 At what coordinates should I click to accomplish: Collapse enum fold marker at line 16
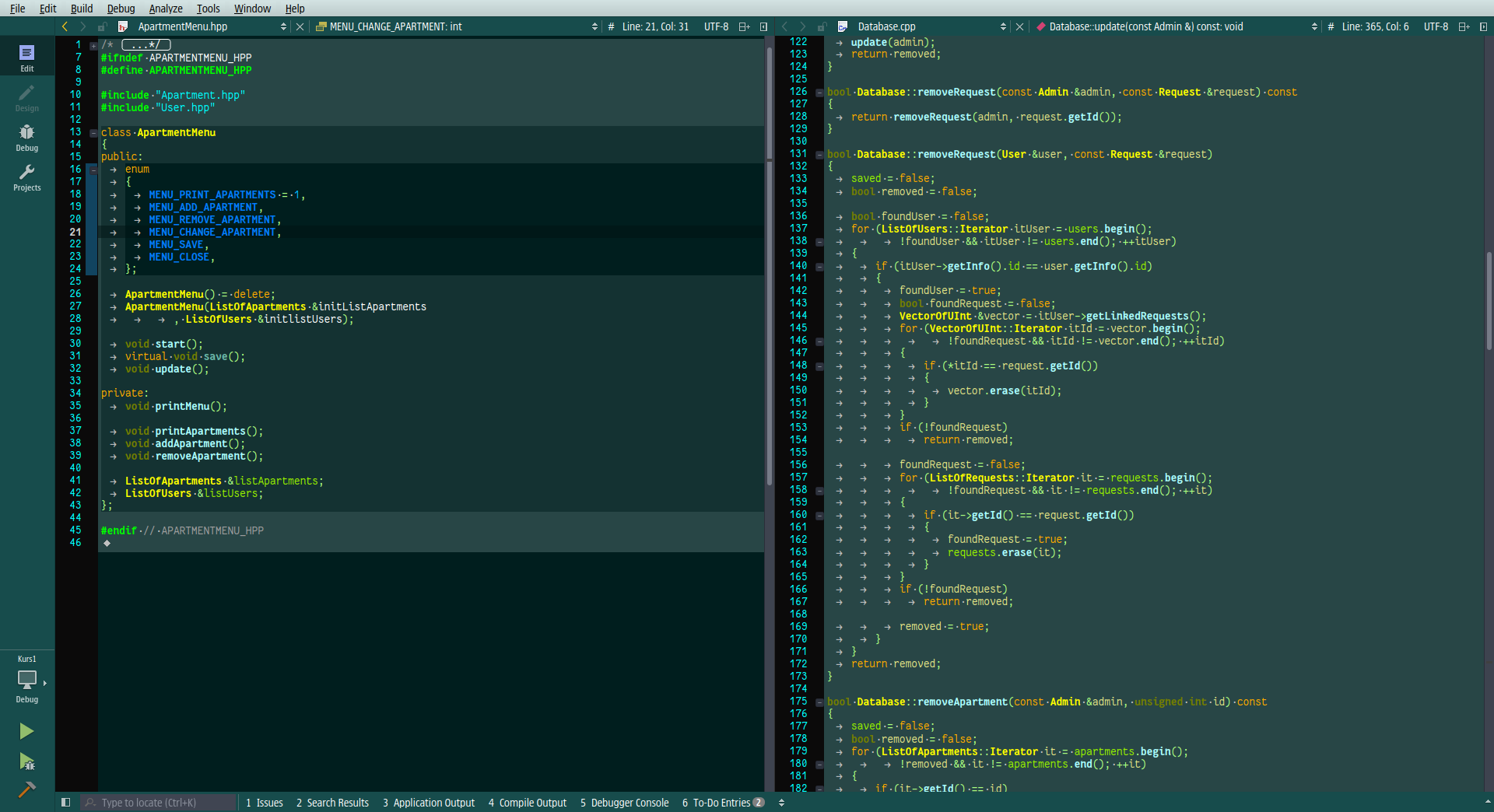click(x=93, y=170)
